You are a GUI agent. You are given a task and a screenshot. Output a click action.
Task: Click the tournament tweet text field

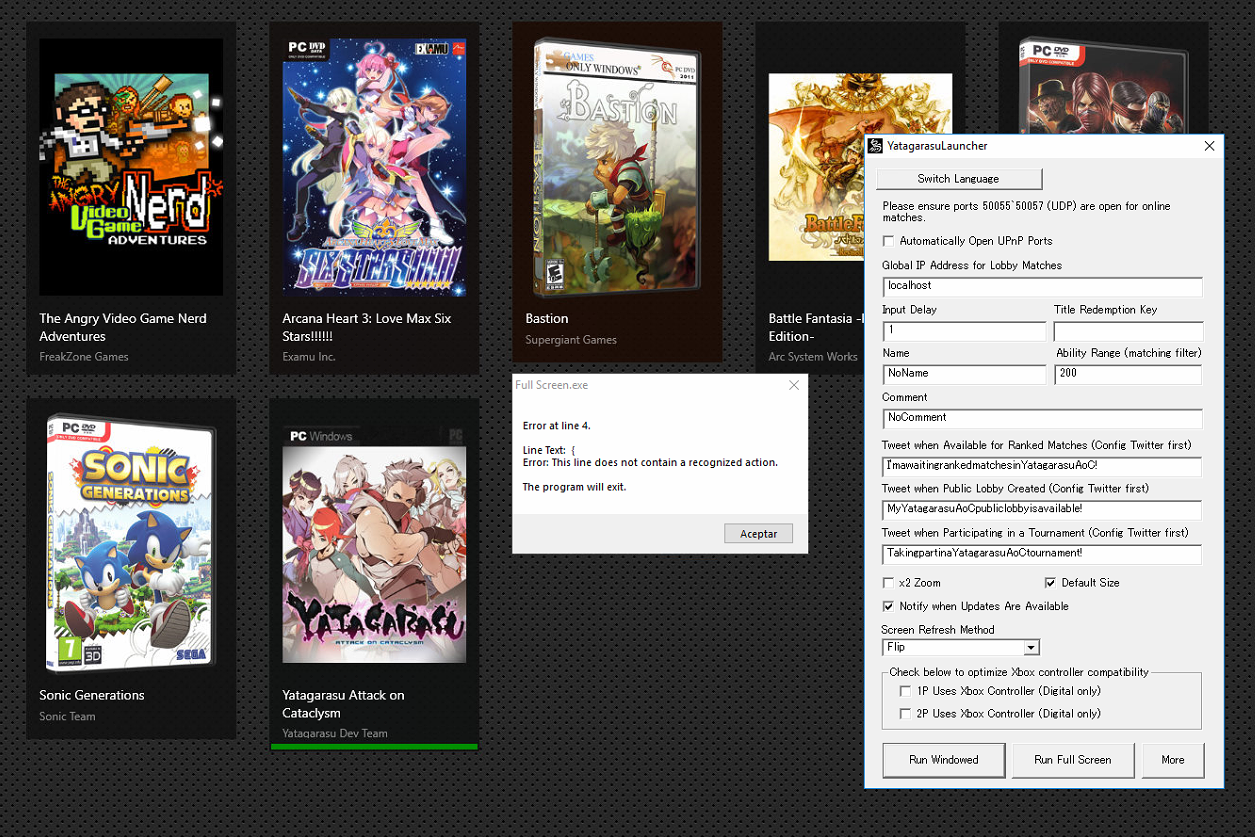(x=1042, y=554)
